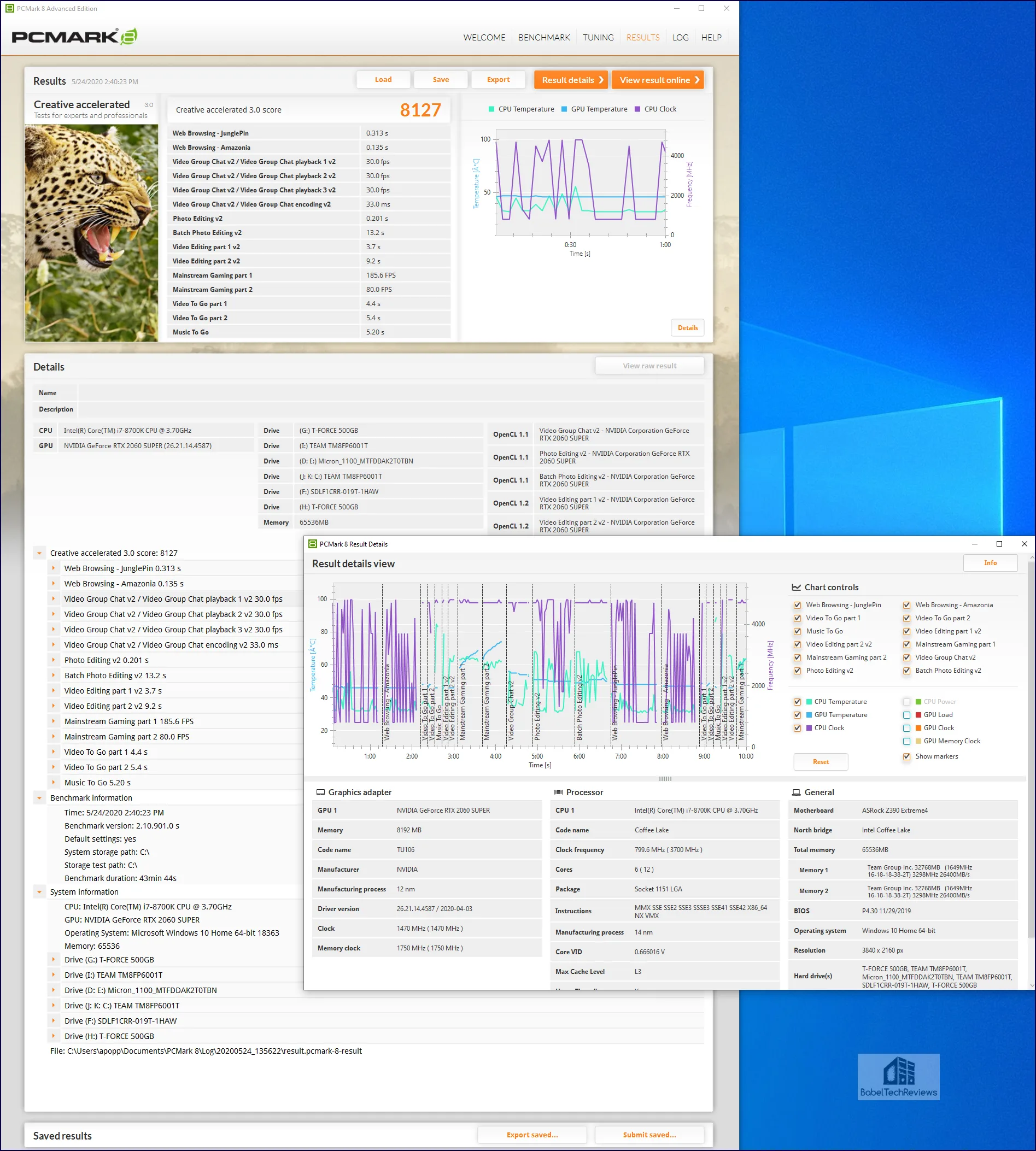The width and height of the screenshot is (1036, 1151).
Task: Open the WELCOME tab
Action: 484,38
